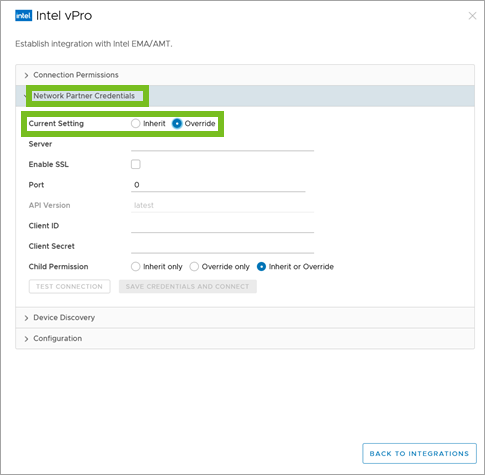The height and width of the screenshot is (475, 485).
Task: Click the API Version field
Action: click(222, 206)
